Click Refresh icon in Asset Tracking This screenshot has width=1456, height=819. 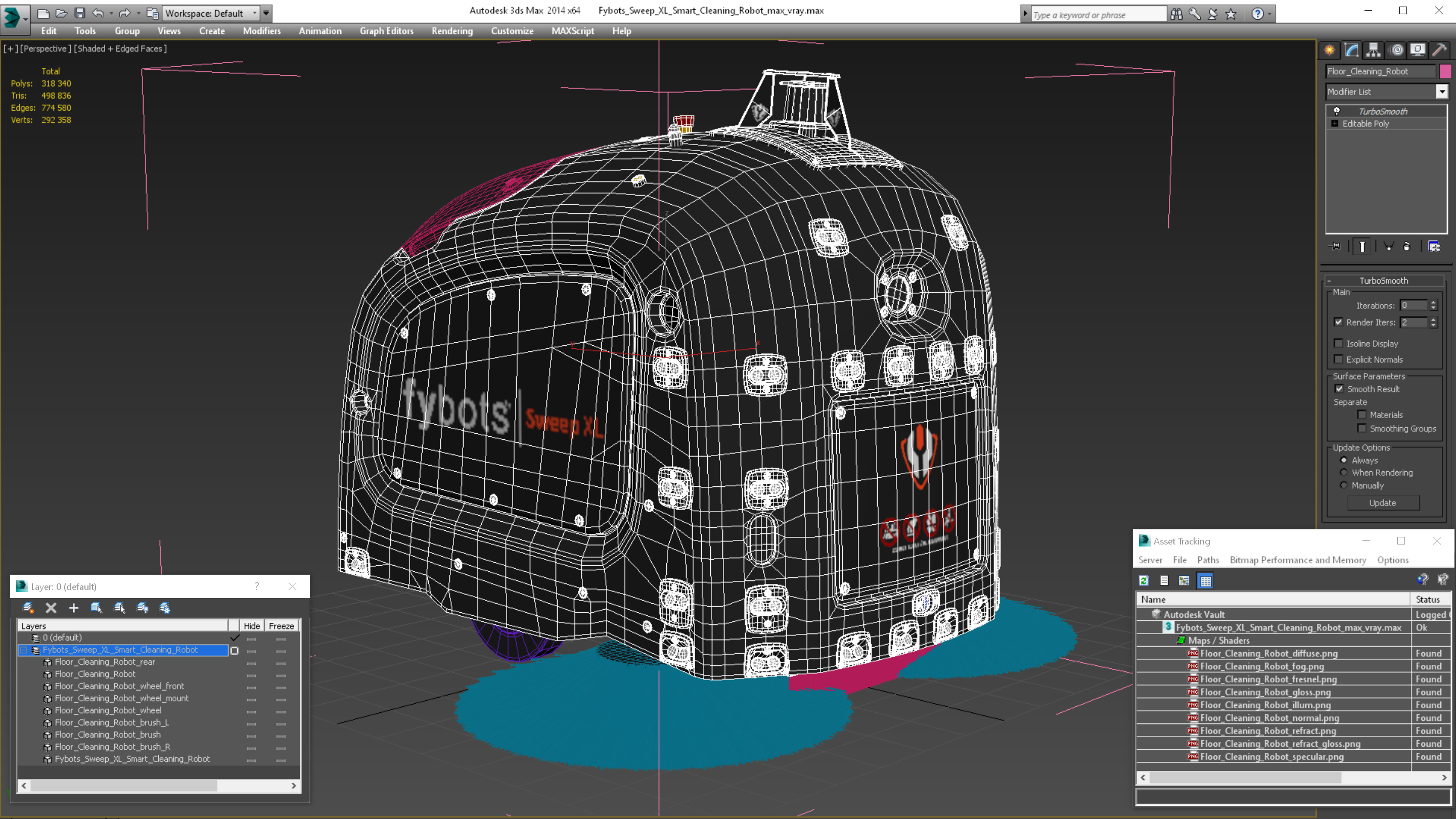coord(1144,580)
